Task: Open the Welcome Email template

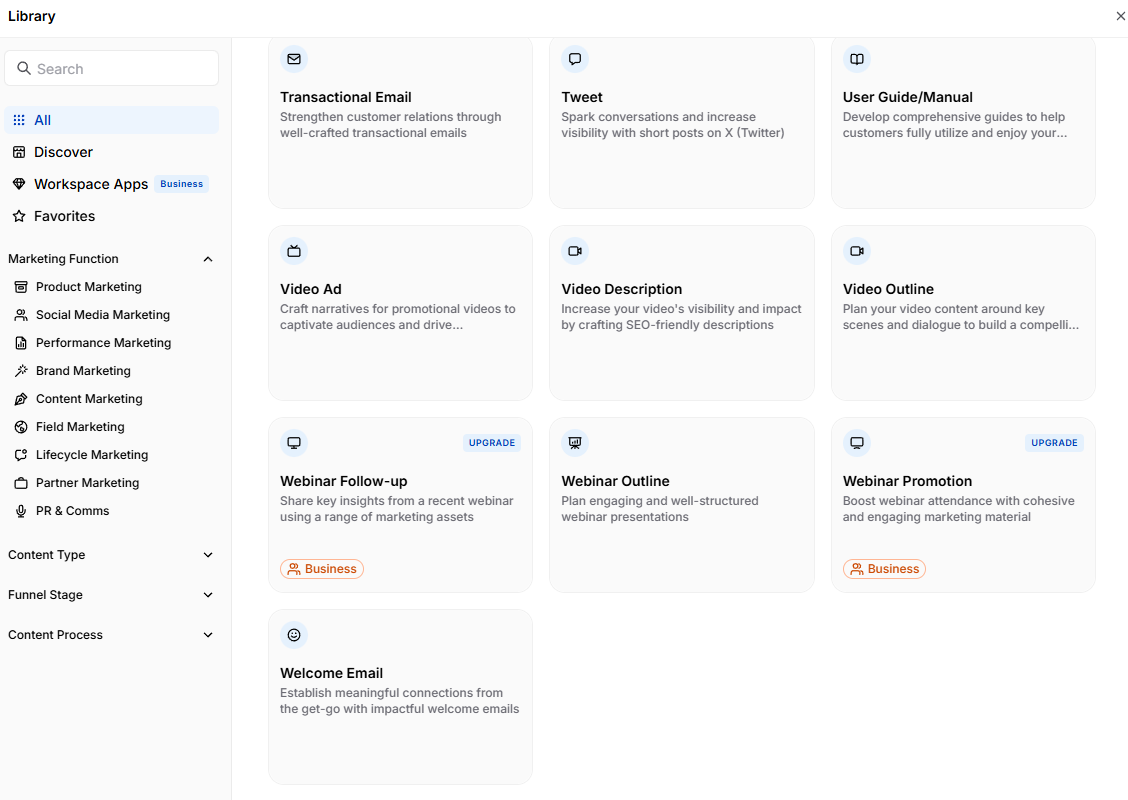Action: 400,697
